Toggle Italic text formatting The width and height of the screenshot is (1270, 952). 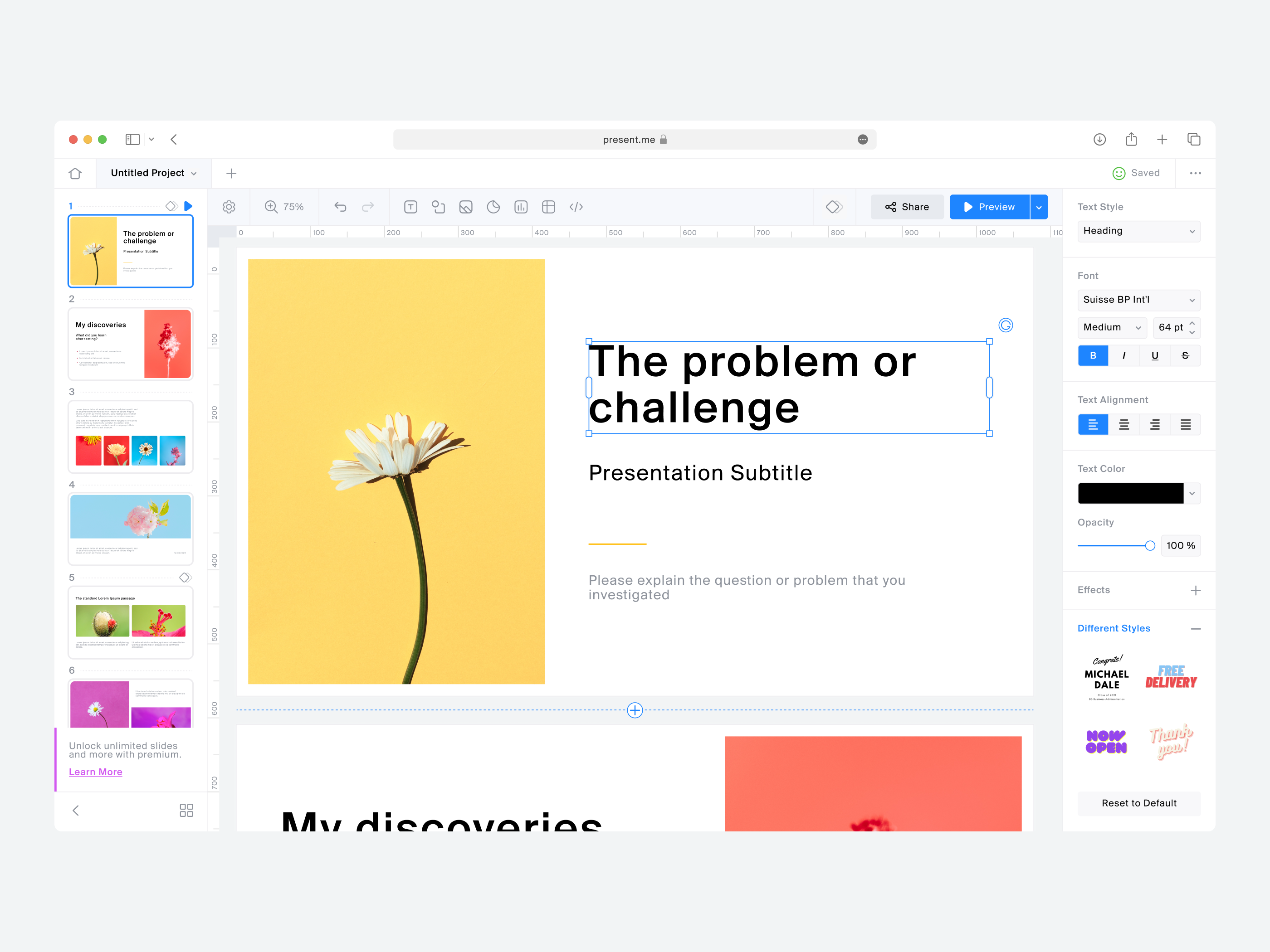(x=1123, y=355)
